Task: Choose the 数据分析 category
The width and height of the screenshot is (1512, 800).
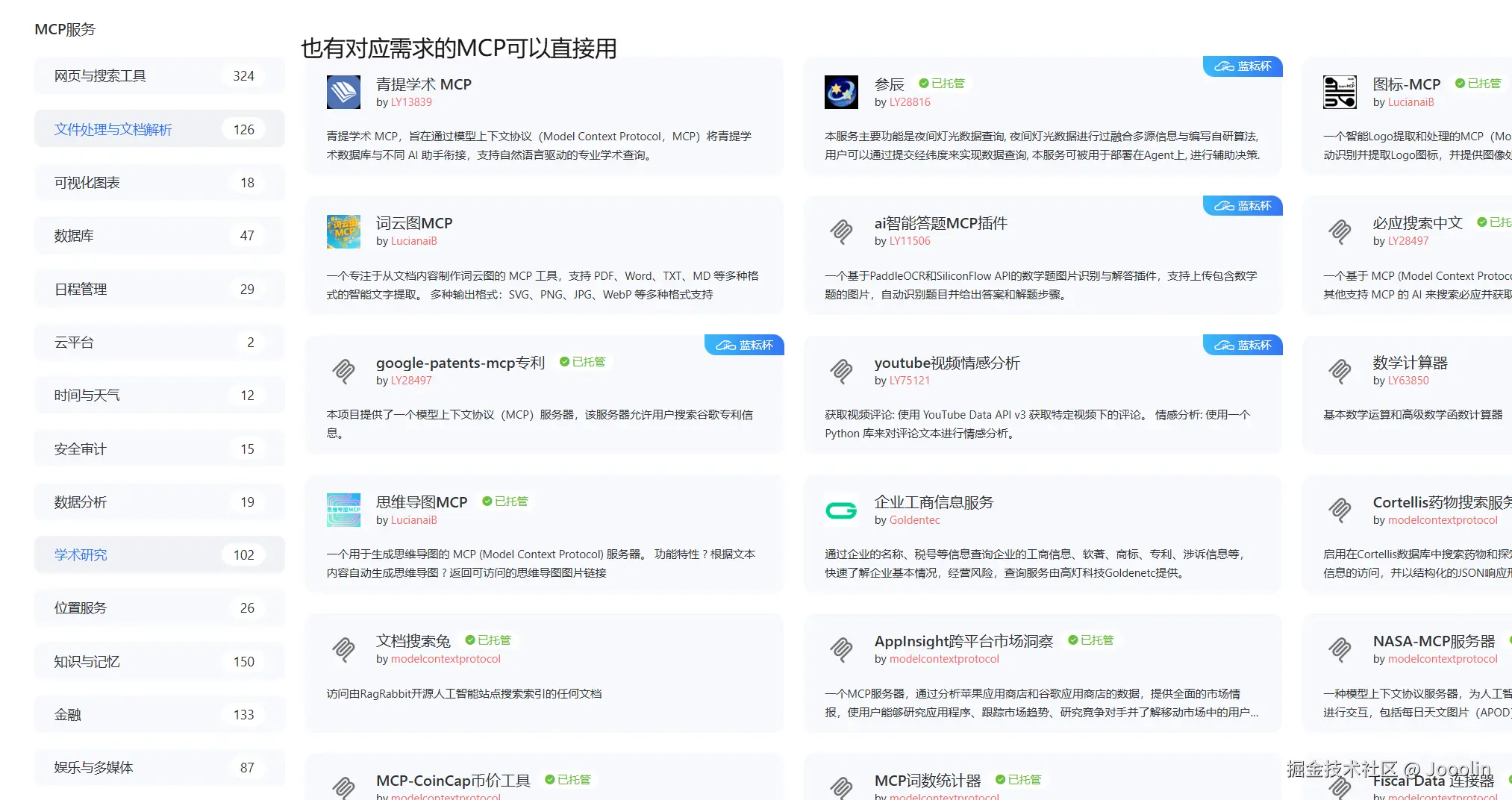Action: (160, 502)
